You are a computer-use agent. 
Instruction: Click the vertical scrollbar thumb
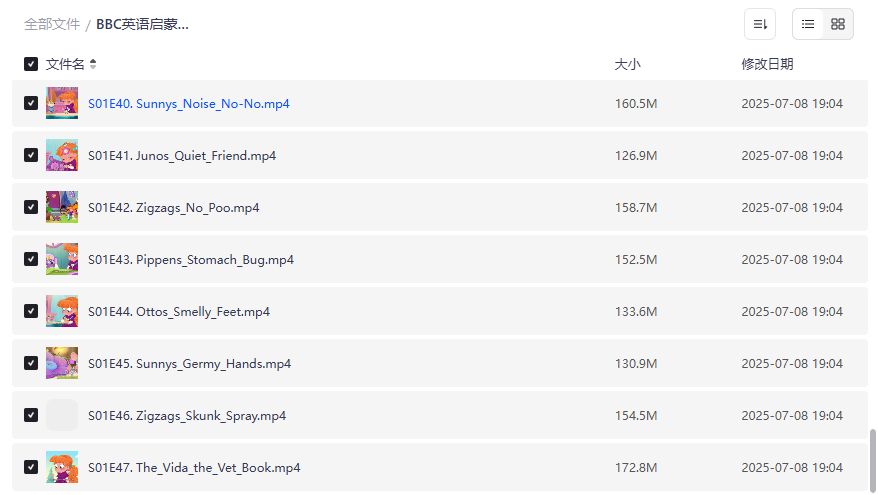pos(872,458)
